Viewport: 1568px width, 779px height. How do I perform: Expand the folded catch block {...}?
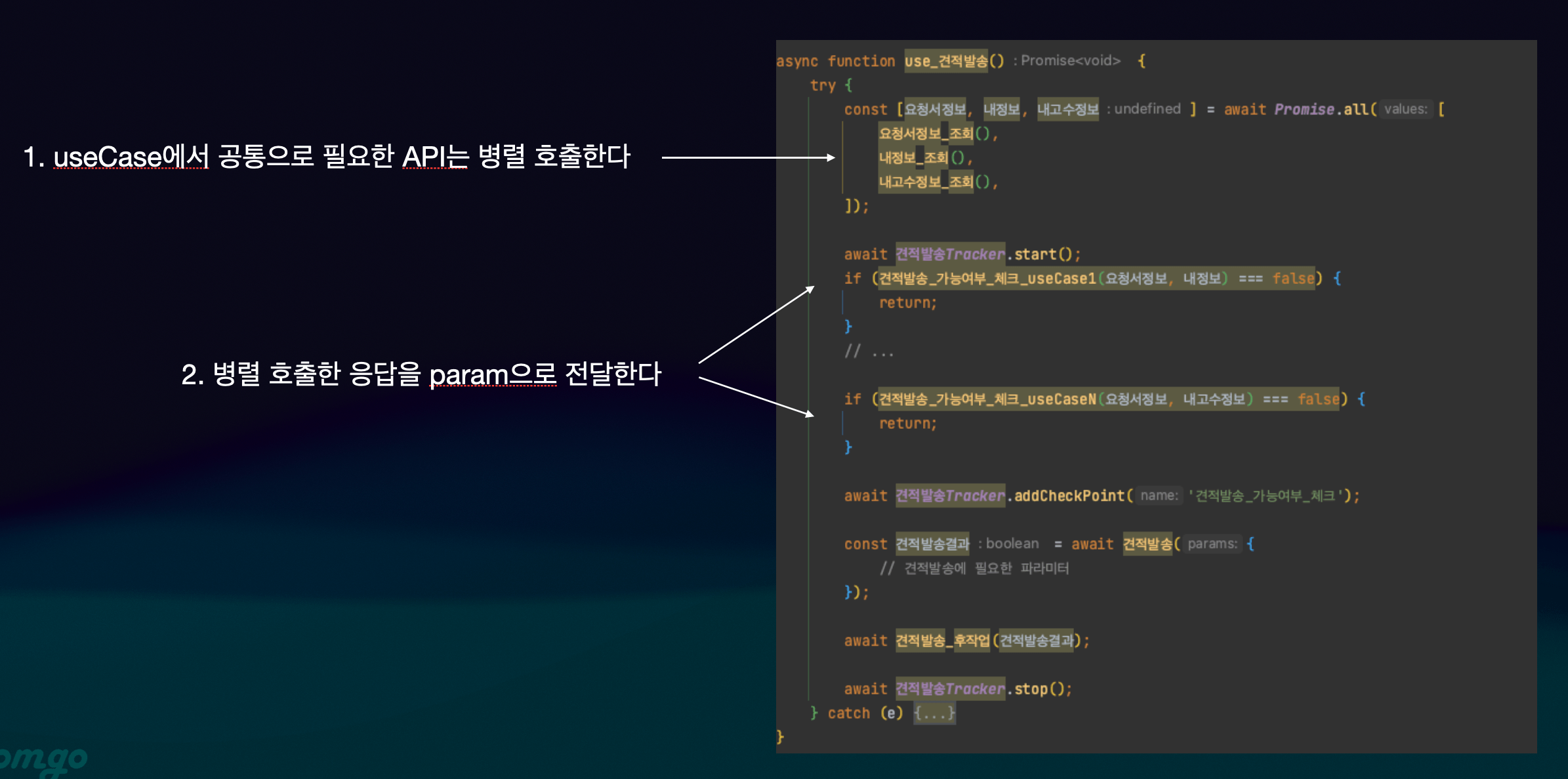934,713
